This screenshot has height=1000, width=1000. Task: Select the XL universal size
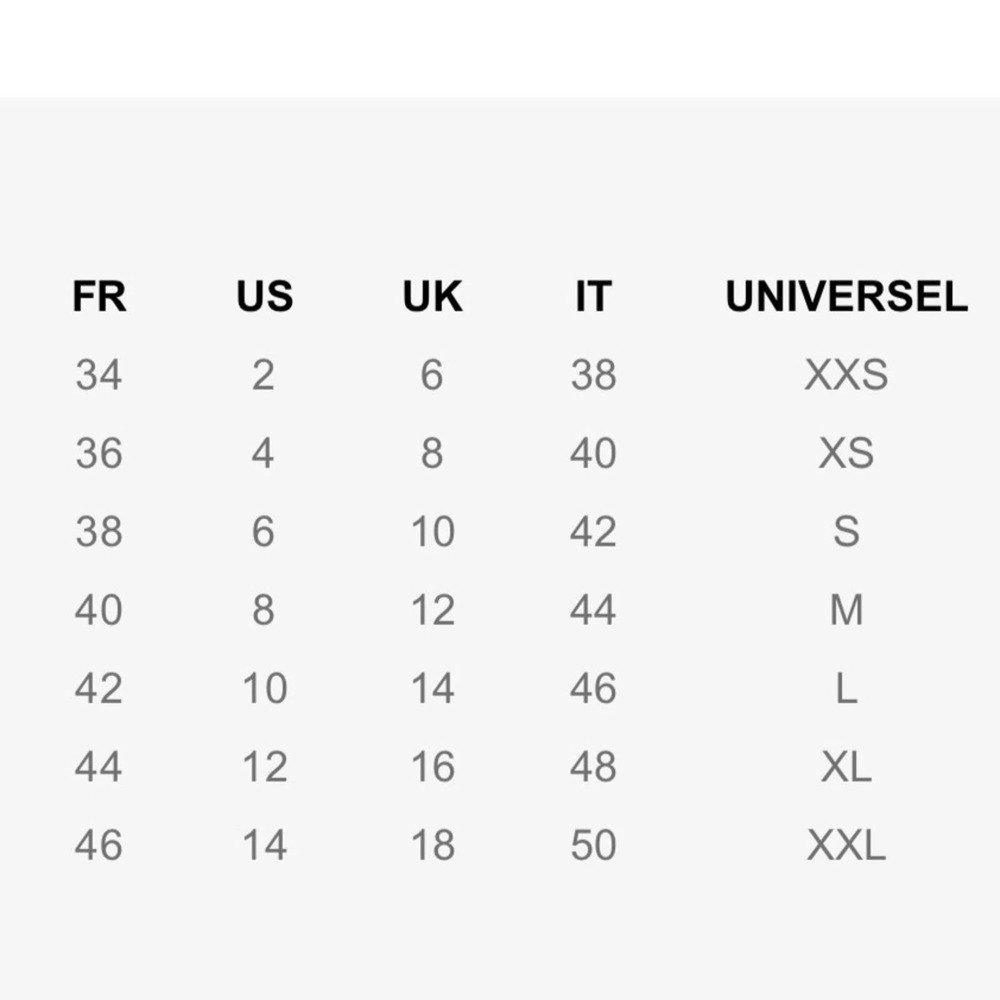[x=846, y=767]
